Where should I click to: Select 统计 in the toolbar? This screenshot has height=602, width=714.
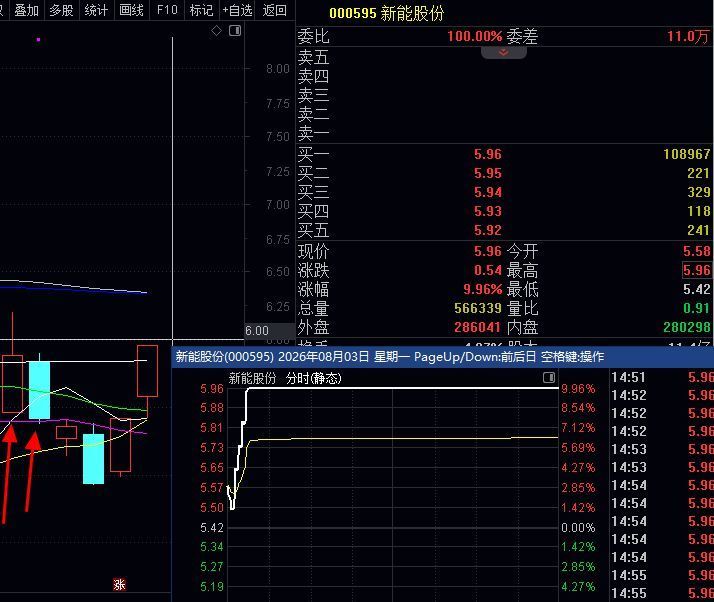96,10
